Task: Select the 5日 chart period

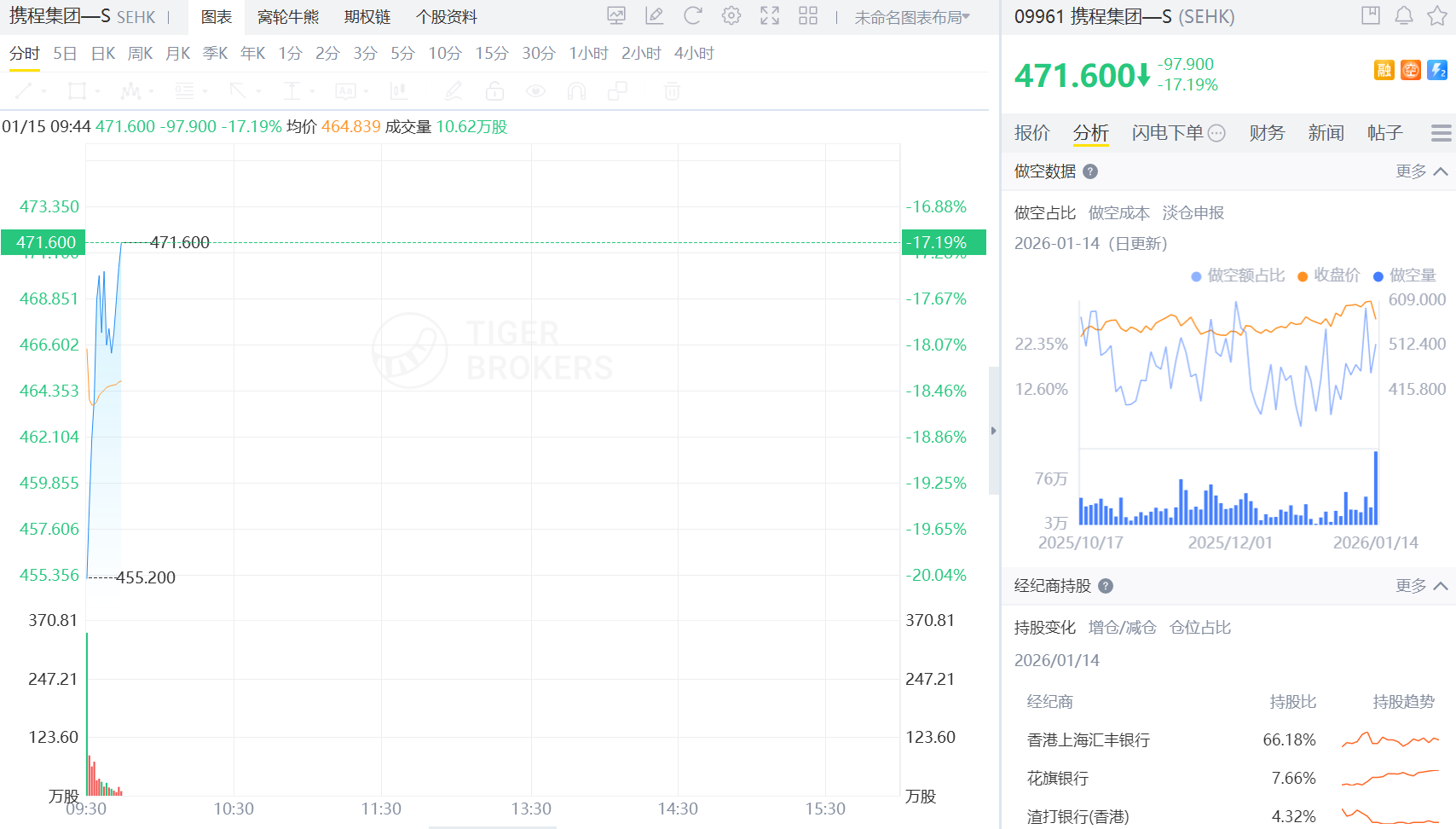Action: coord(64,53)
